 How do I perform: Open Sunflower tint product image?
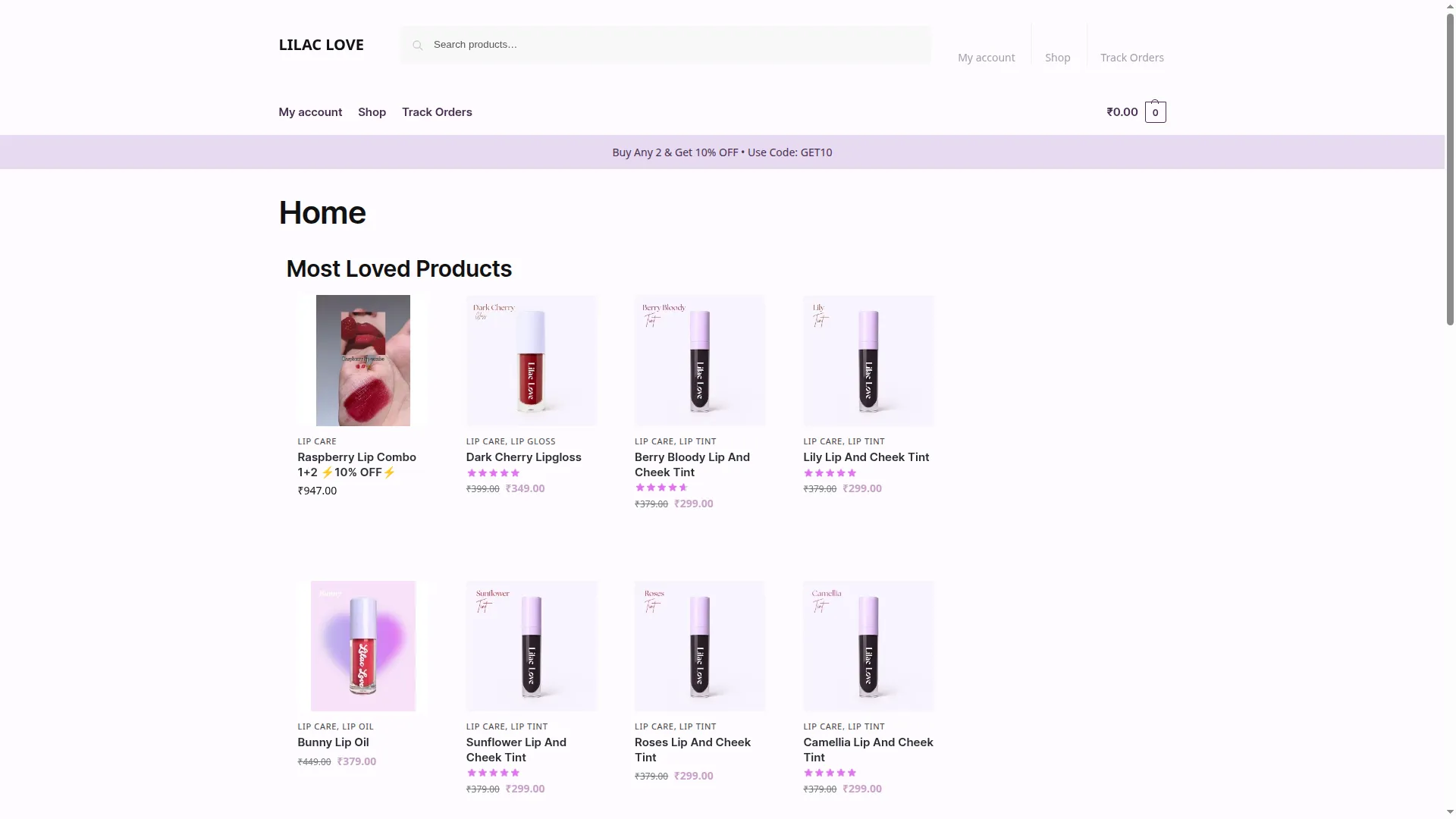click(532, 646)
